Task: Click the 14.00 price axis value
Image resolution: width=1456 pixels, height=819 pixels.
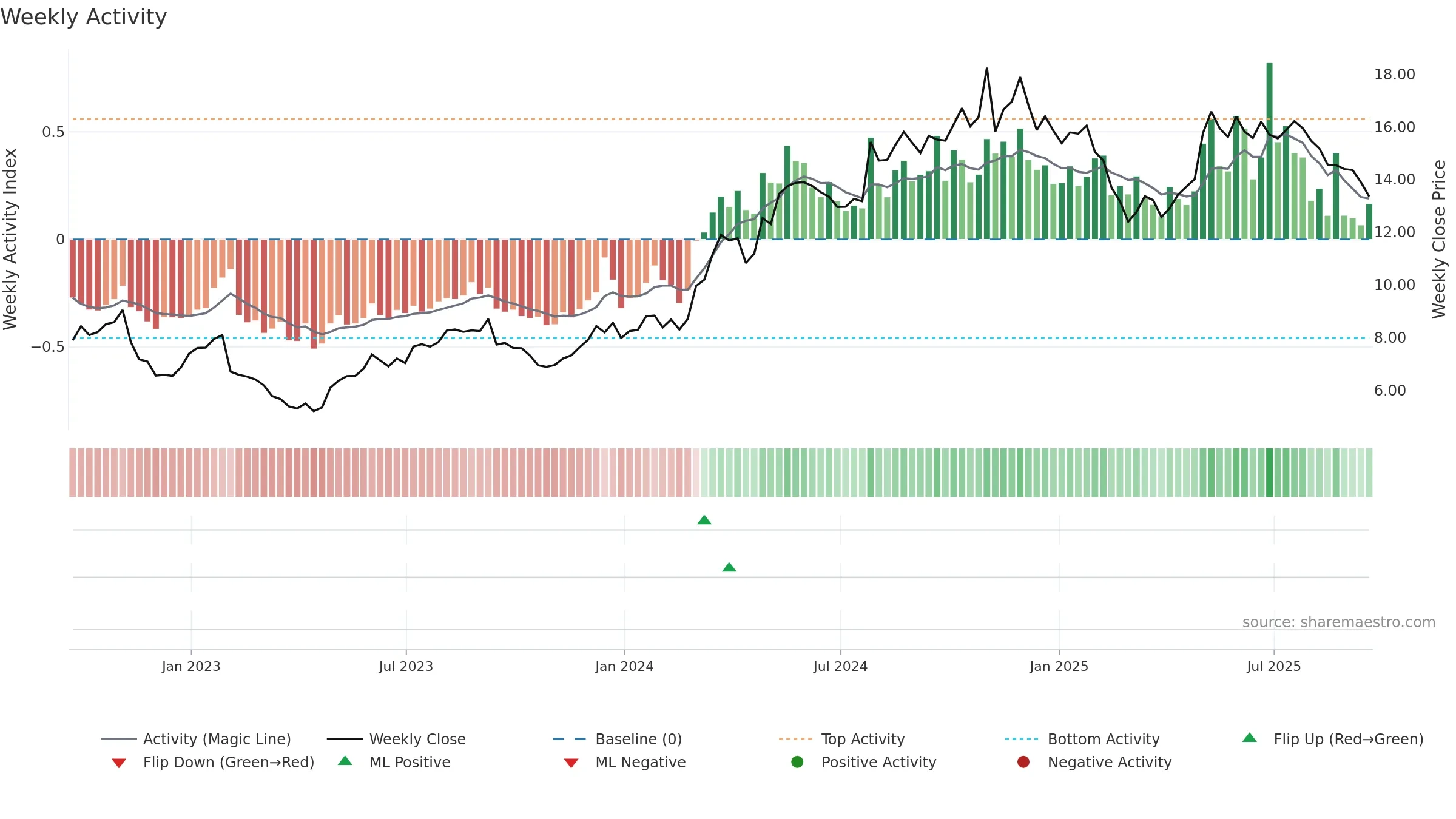Action: tap(1395, 180)
